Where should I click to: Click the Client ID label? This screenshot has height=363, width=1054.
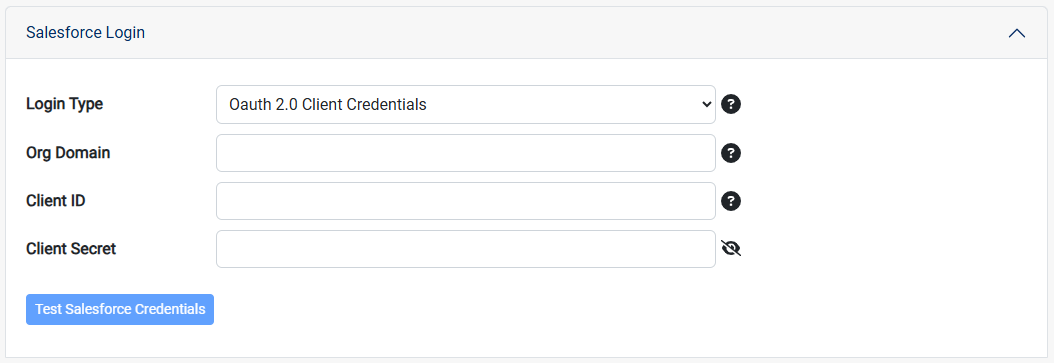point(56,200)
